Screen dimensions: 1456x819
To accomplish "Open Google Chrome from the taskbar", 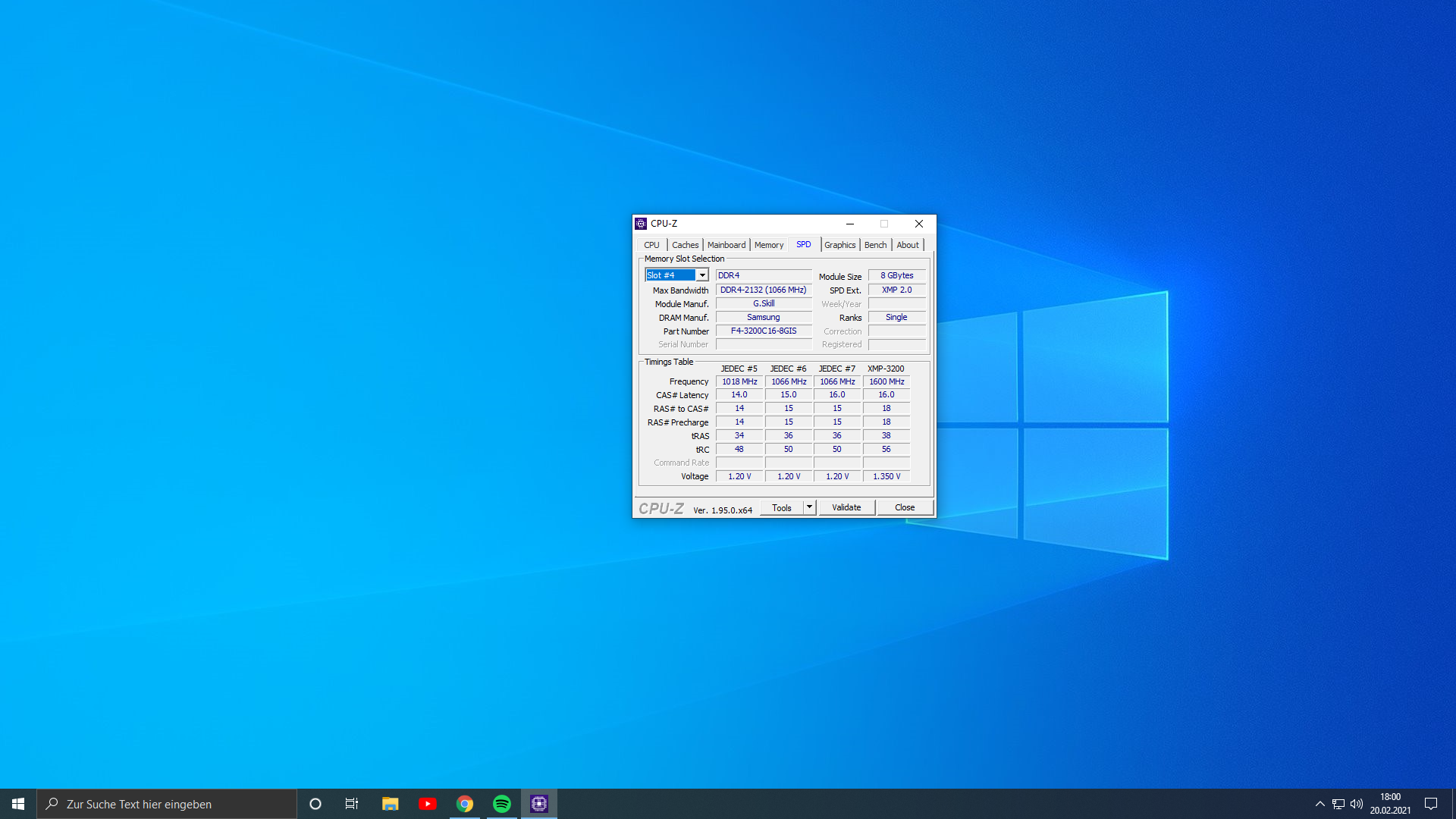I will point(465,803).
